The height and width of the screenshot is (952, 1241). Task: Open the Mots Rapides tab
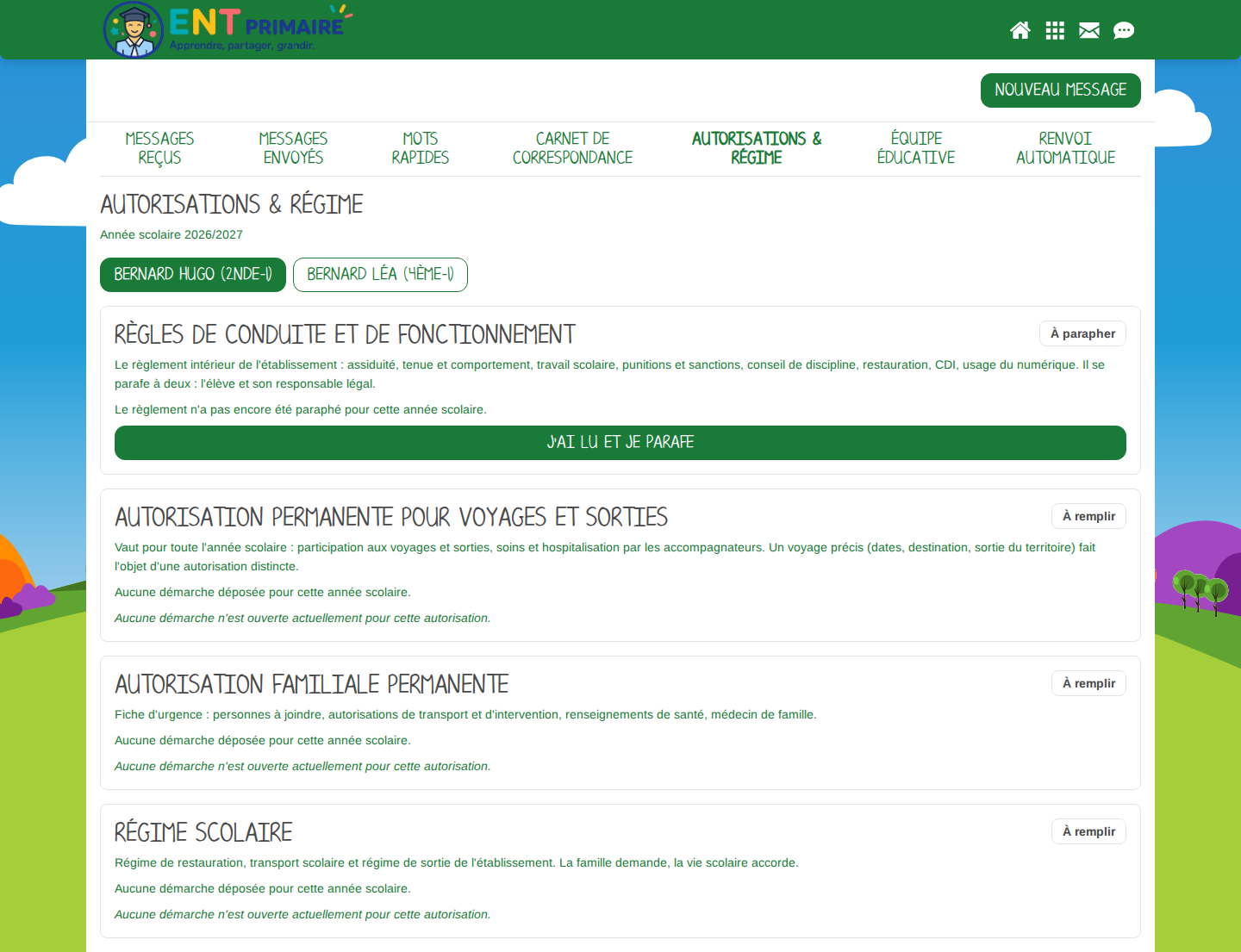pos(421,148)
